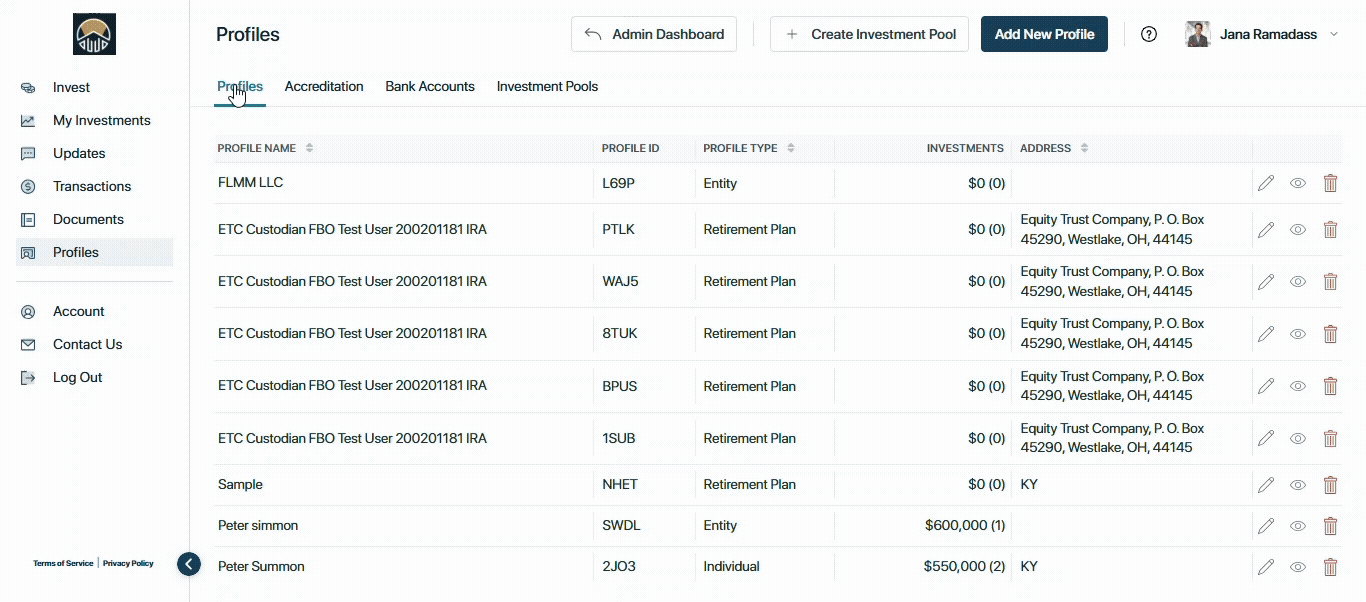Open Jana Ramadass avatar picture
The width and height of the screenshot is (1366, 602).
point(1198,34)
